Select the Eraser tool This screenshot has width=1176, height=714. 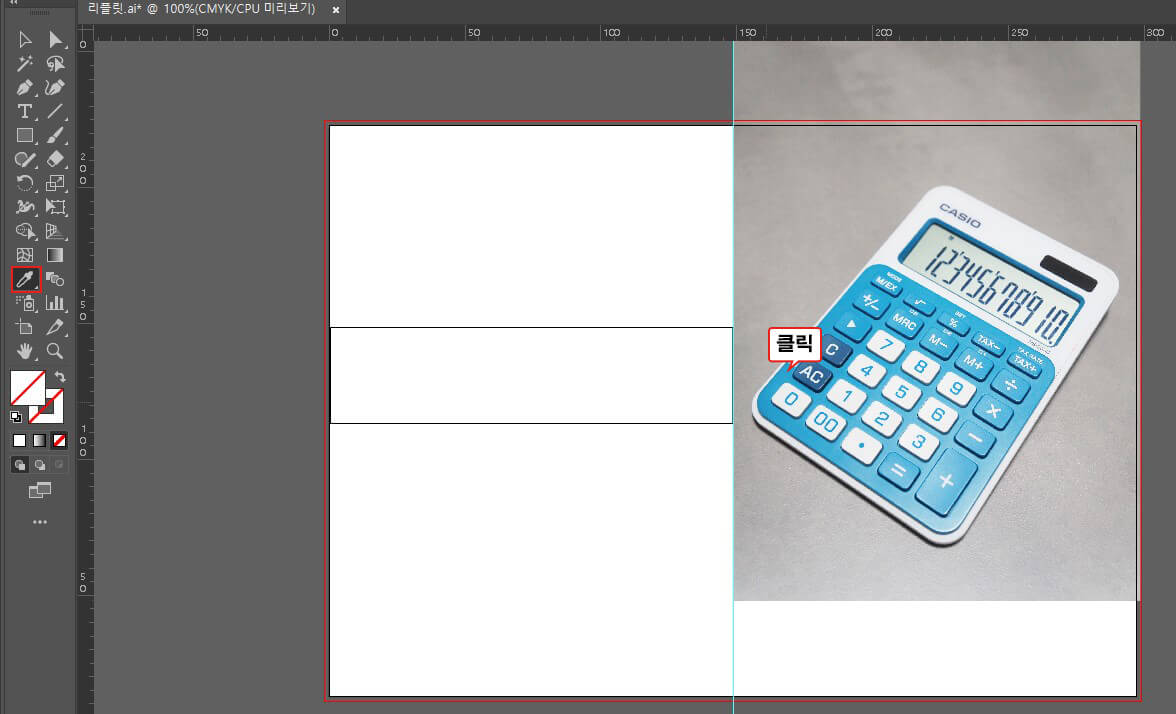[x=55, y=159]
